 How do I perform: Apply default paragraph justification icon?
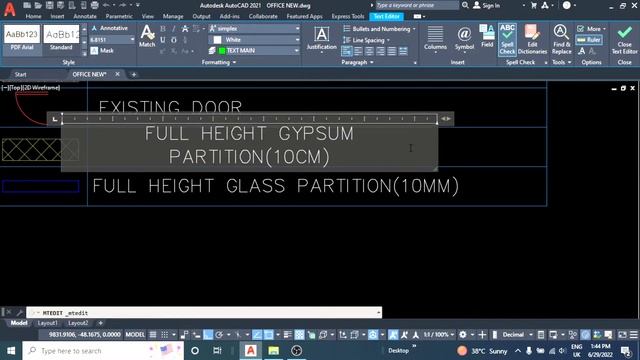[347, 51]
